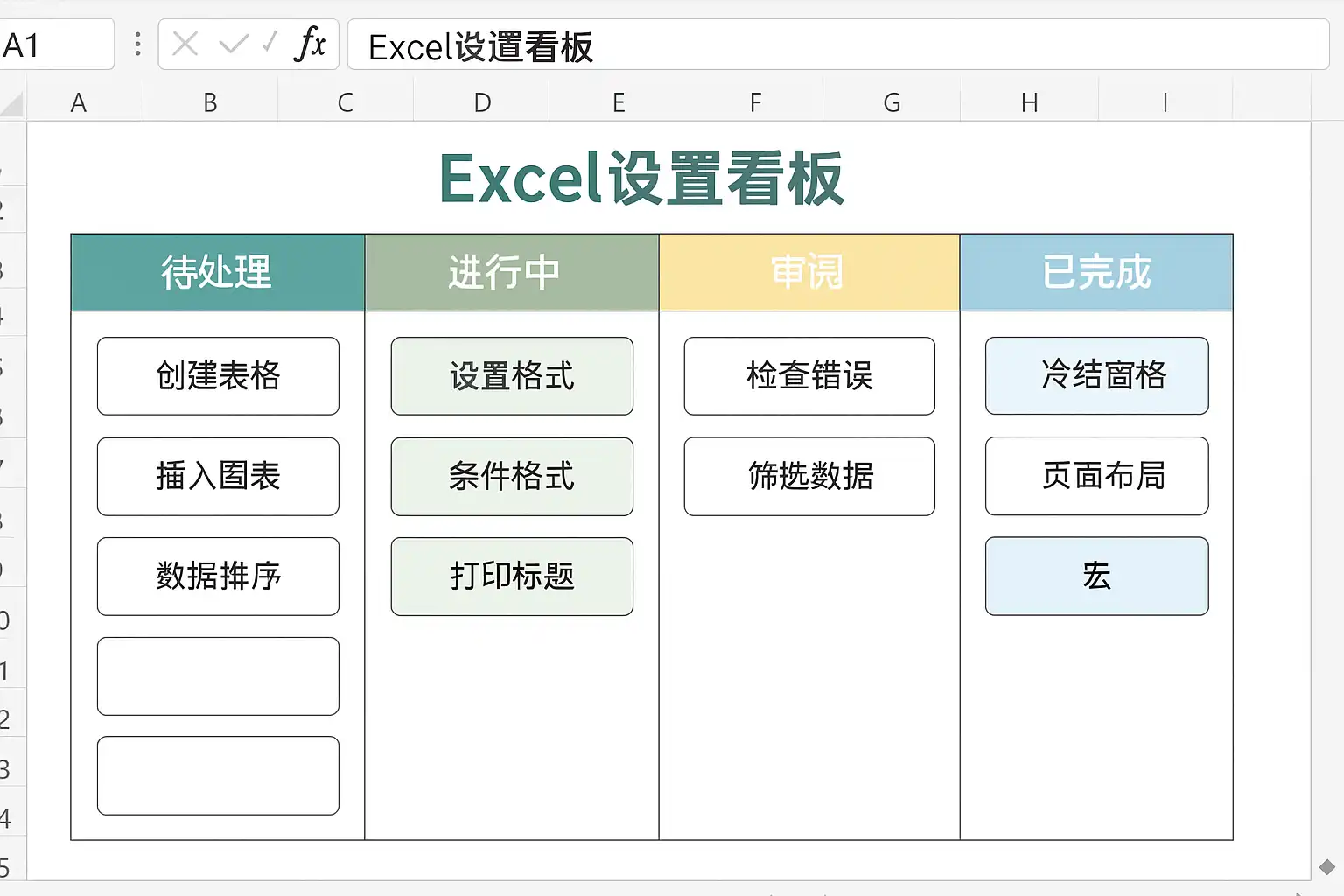Select the 筛选数据 card

809,477
